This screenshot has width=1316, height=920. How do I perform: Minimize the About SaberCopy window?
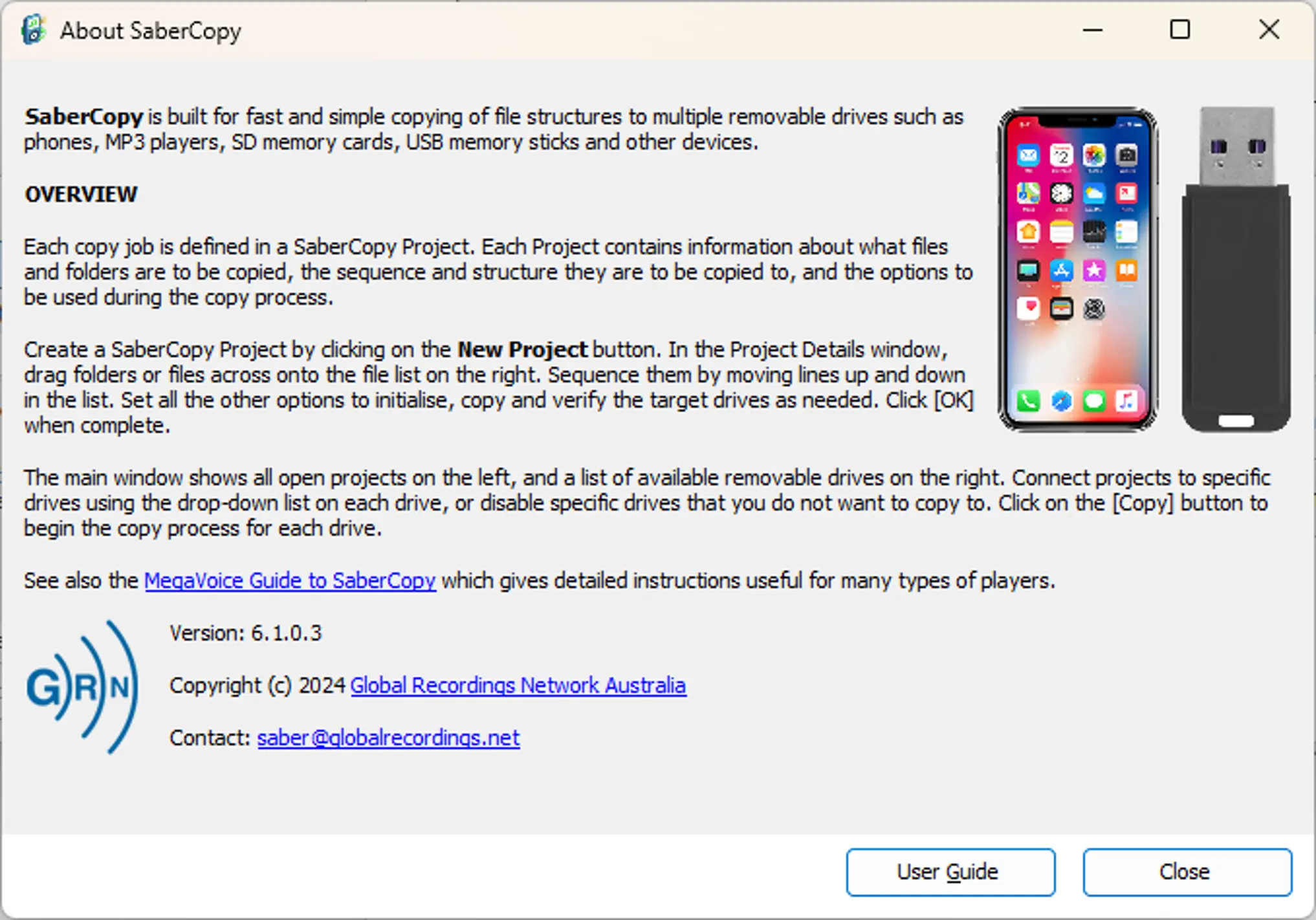[x=1092, y=30]
